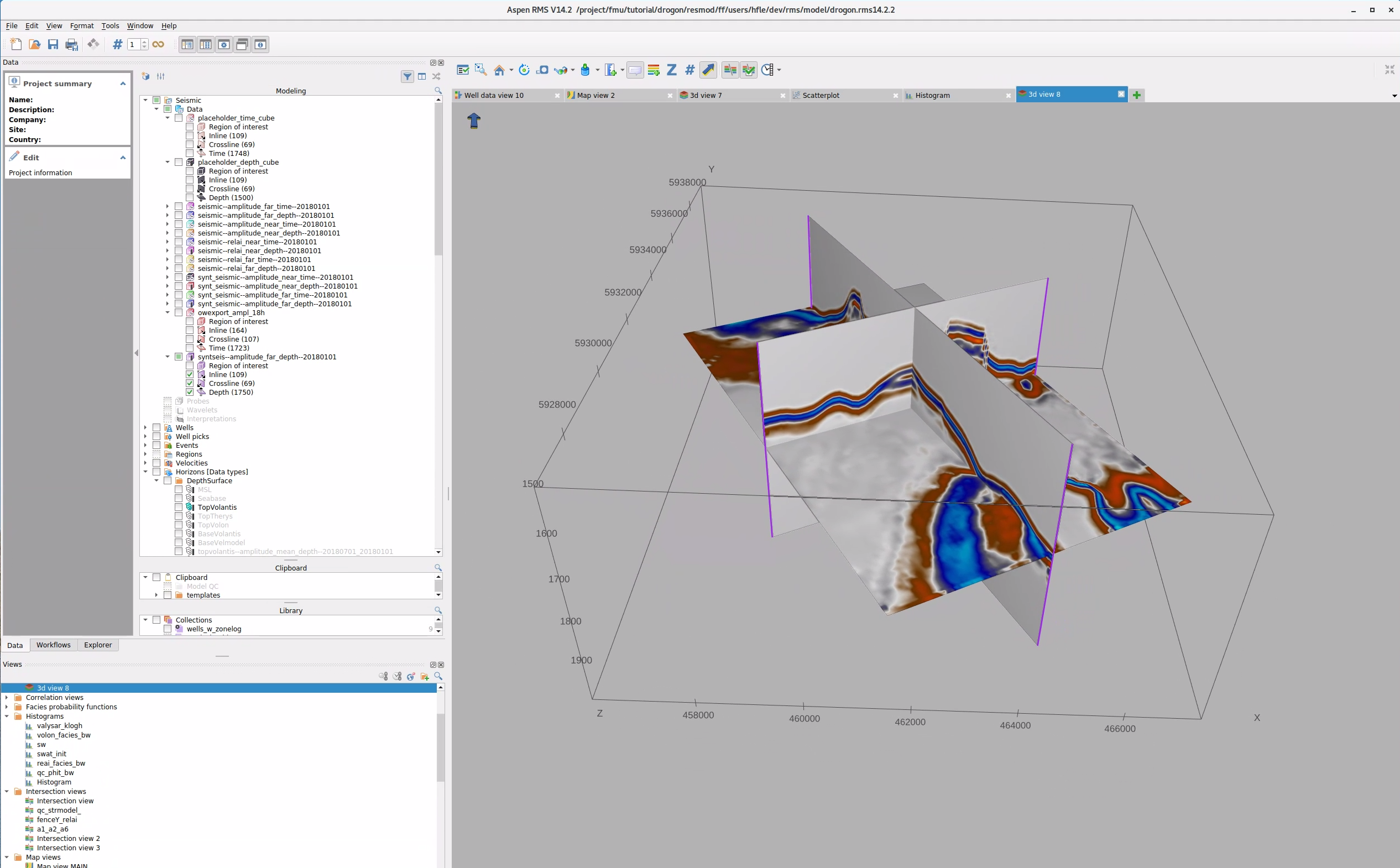The image size is (1400, 868).
Task: Click the blue cylinder light icon
Action: pyautogui.click(x=585, y=70)
